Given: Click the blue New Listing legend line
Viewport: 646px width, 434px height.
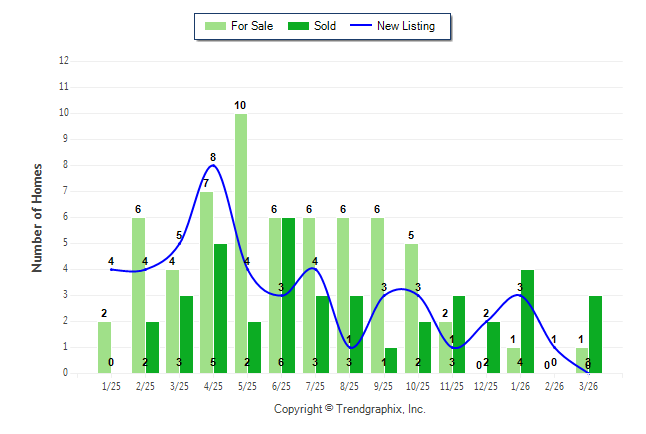Looking at the screenshot, I should (x=361, y=26).
